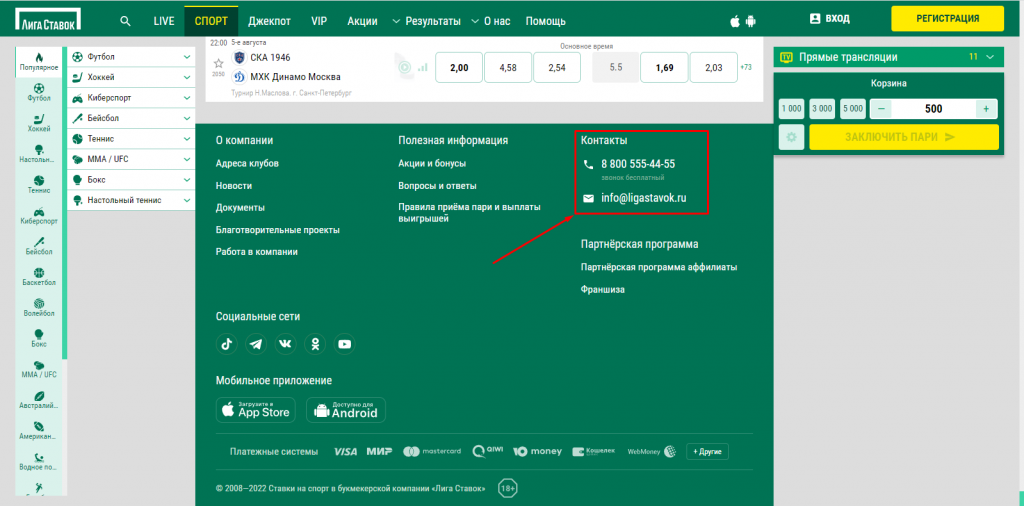Increase bet amount with plus button

(986, 108)
